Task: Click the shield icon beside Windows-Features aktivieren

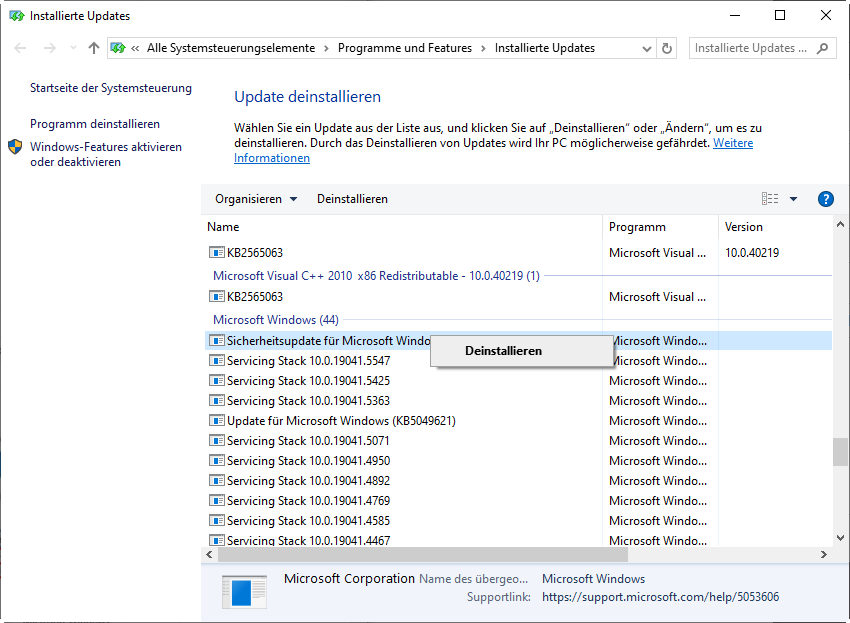Action: tap(15, 147)
